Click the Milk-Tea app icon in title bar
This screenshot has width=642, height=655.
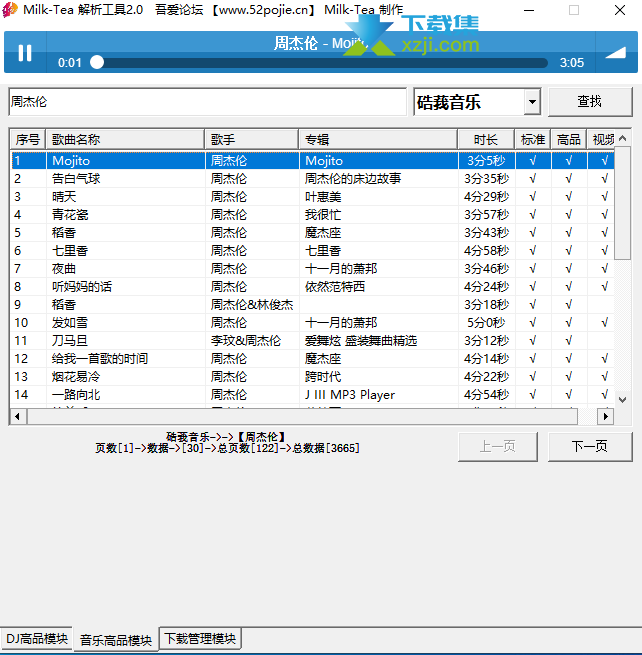[x=10, y=10]
